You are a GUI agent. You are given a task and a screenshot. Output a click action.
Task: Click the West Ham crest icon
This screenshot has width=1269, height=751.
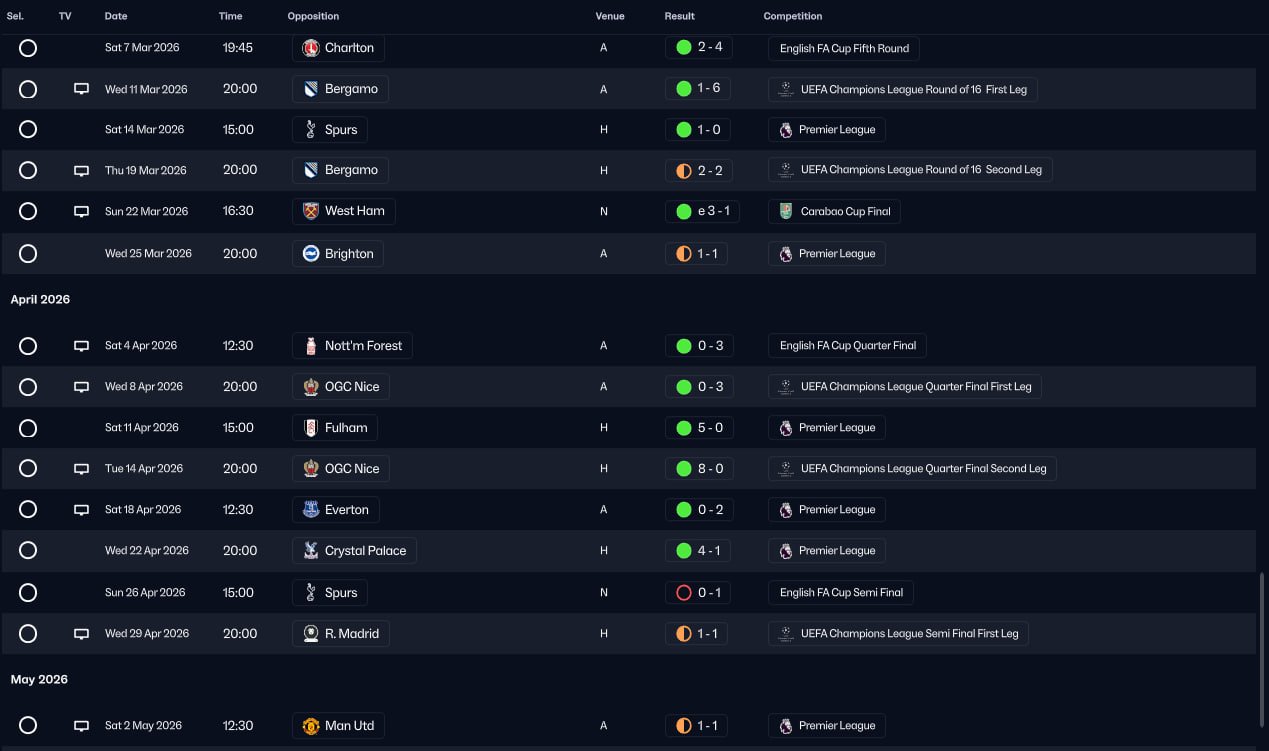310,211
